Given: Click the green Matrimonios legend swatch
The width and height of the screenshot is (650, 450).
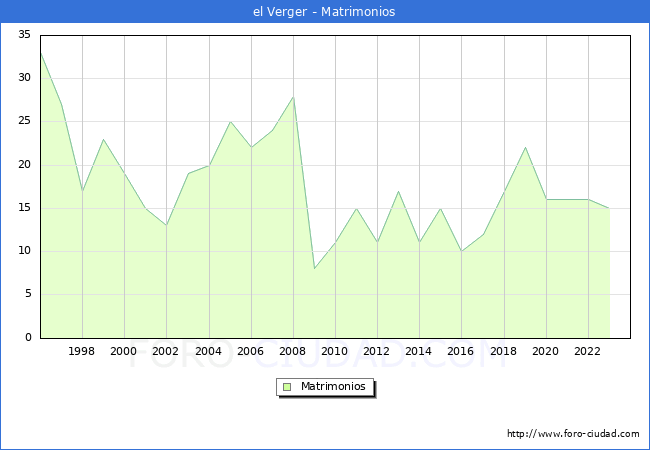Looking at the screenshot, I should coord(287,387).
